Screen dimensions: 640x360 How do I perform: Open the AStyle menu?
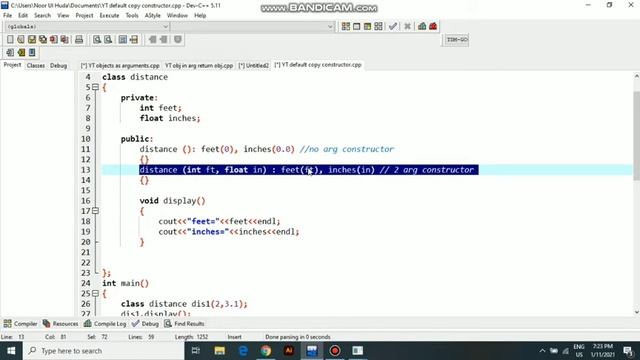153,16
